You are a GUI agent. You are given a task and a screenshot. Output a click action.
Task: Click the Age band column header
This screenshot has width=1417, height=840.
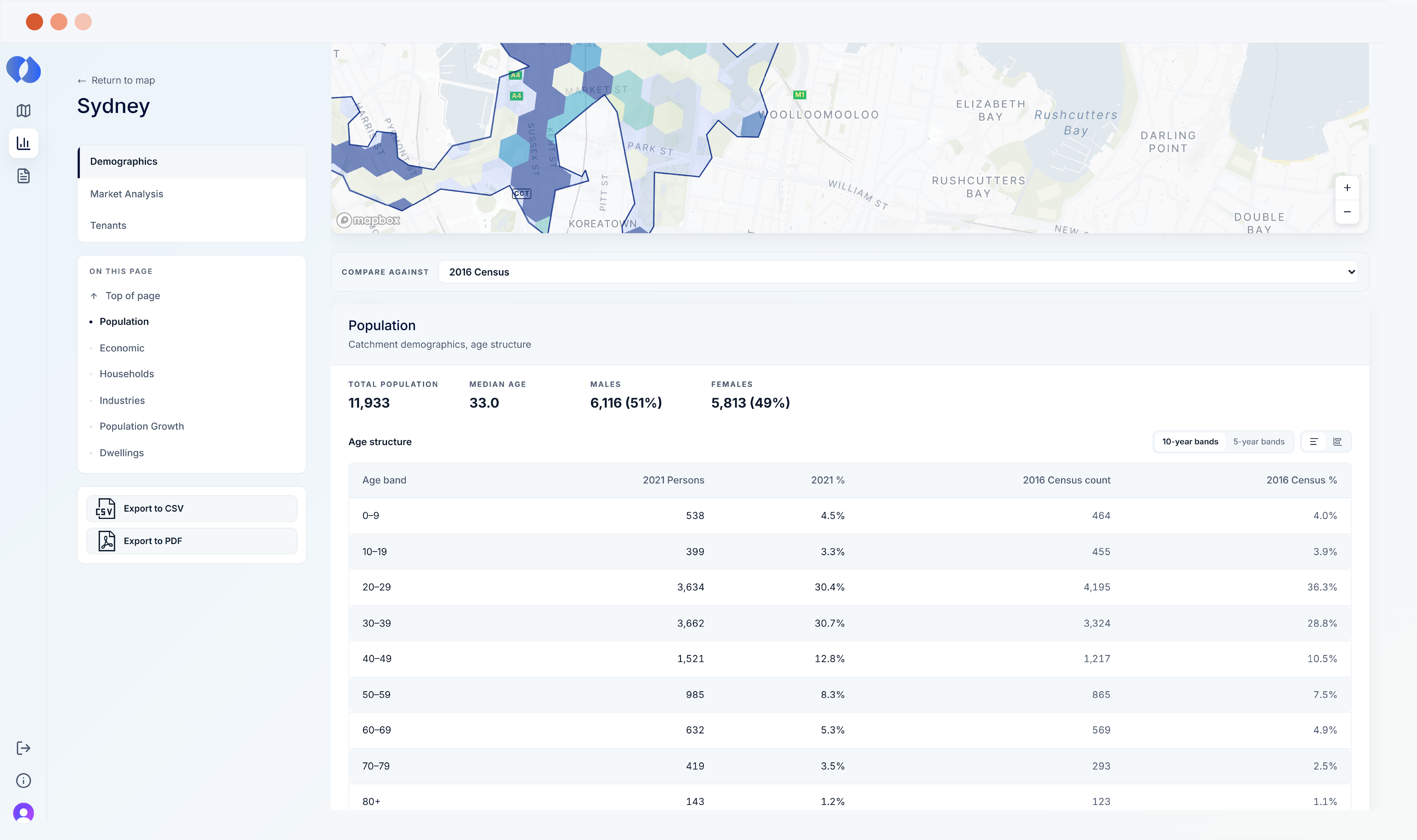[384, 480]
